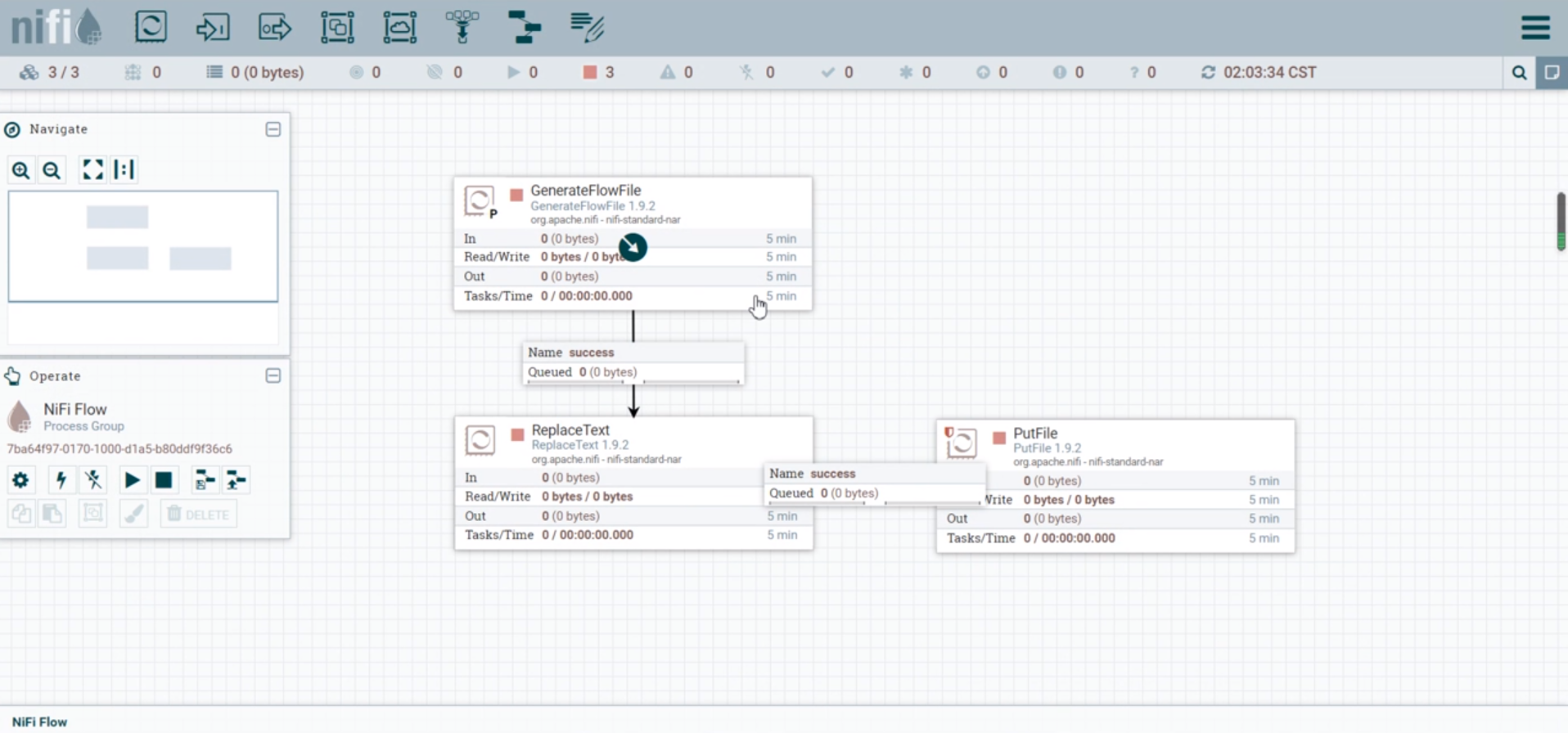Select the Output Port toolbar icon
The height and width of the screenshot is (733, 1568).
point(275,27)
